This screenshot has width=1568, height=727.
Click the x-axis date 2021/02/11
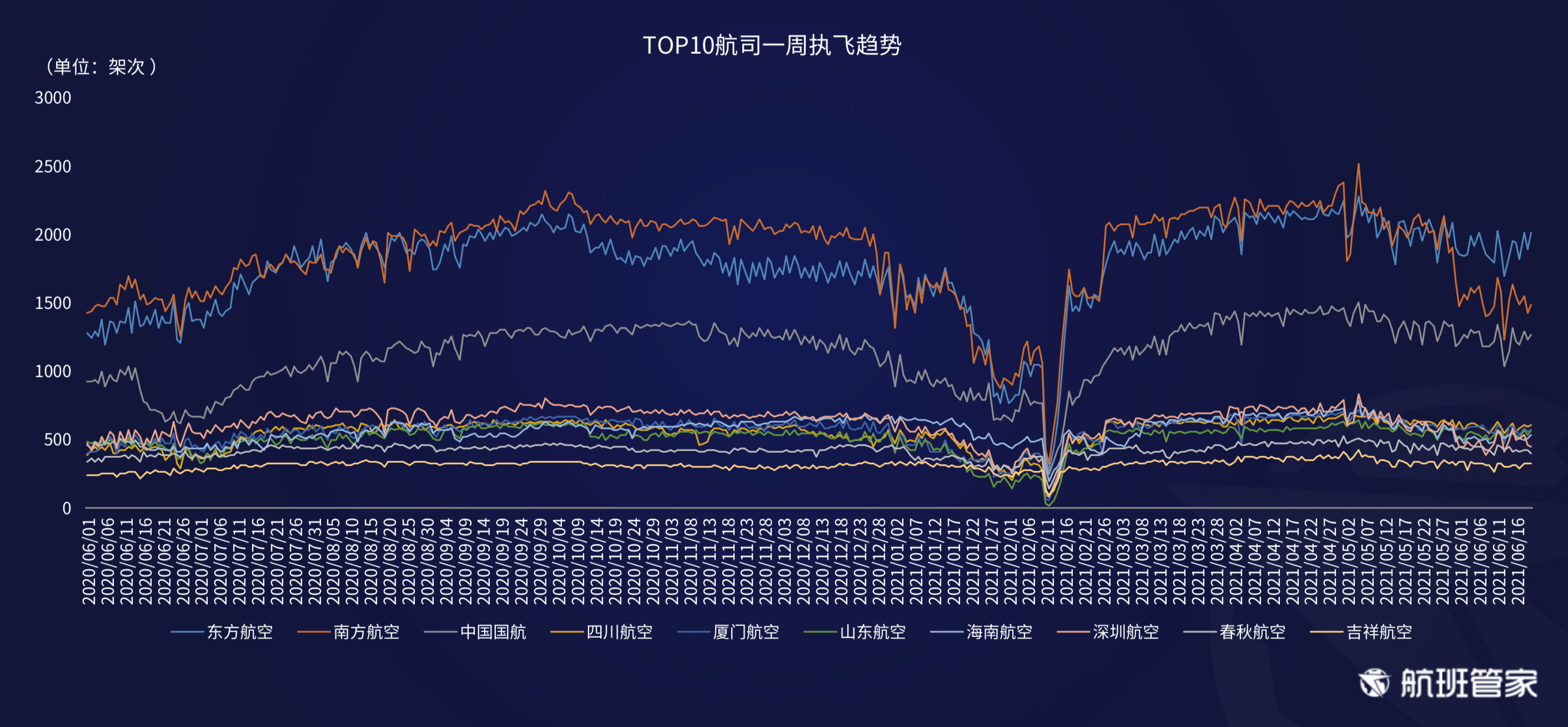click(1048, 561)
